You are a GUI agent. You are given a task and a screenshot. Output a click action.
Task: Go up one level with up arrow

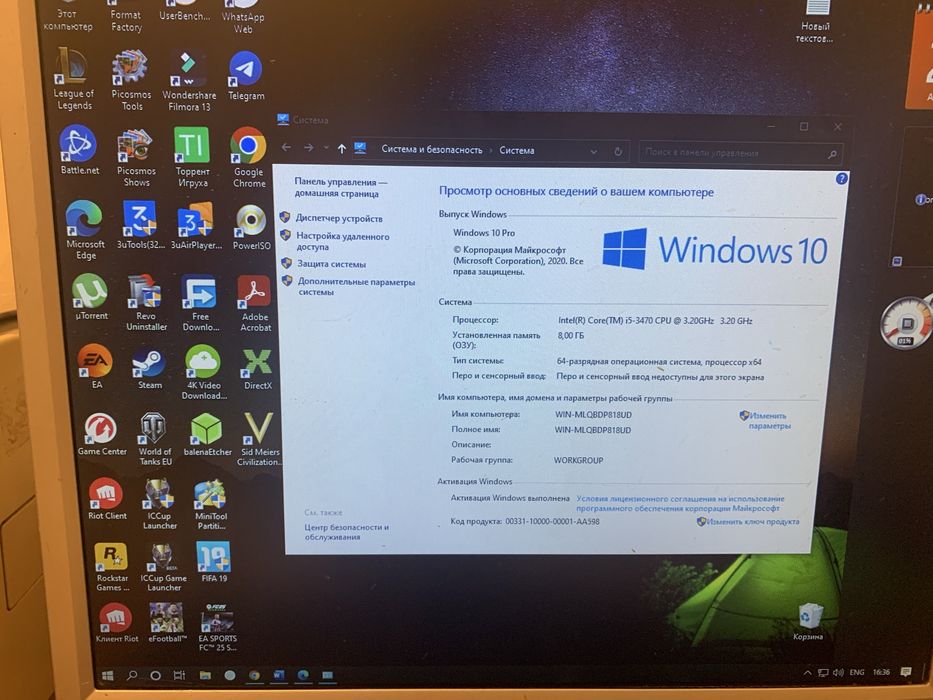pyautogui.click(x=342, y=148)
